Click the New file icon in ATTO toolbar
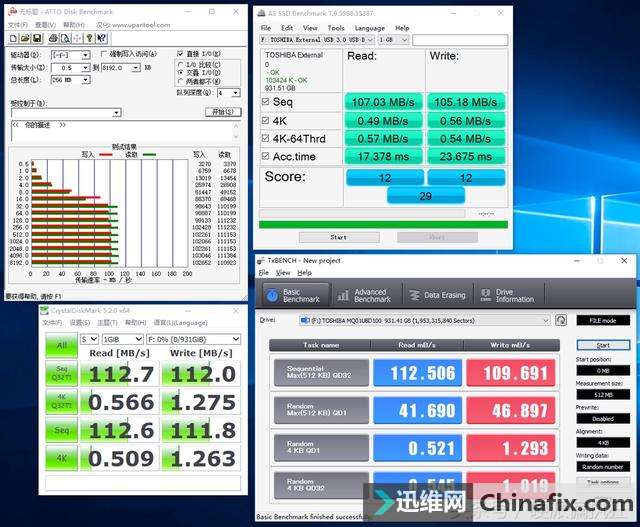640x527 pixels. click(13, 38)
